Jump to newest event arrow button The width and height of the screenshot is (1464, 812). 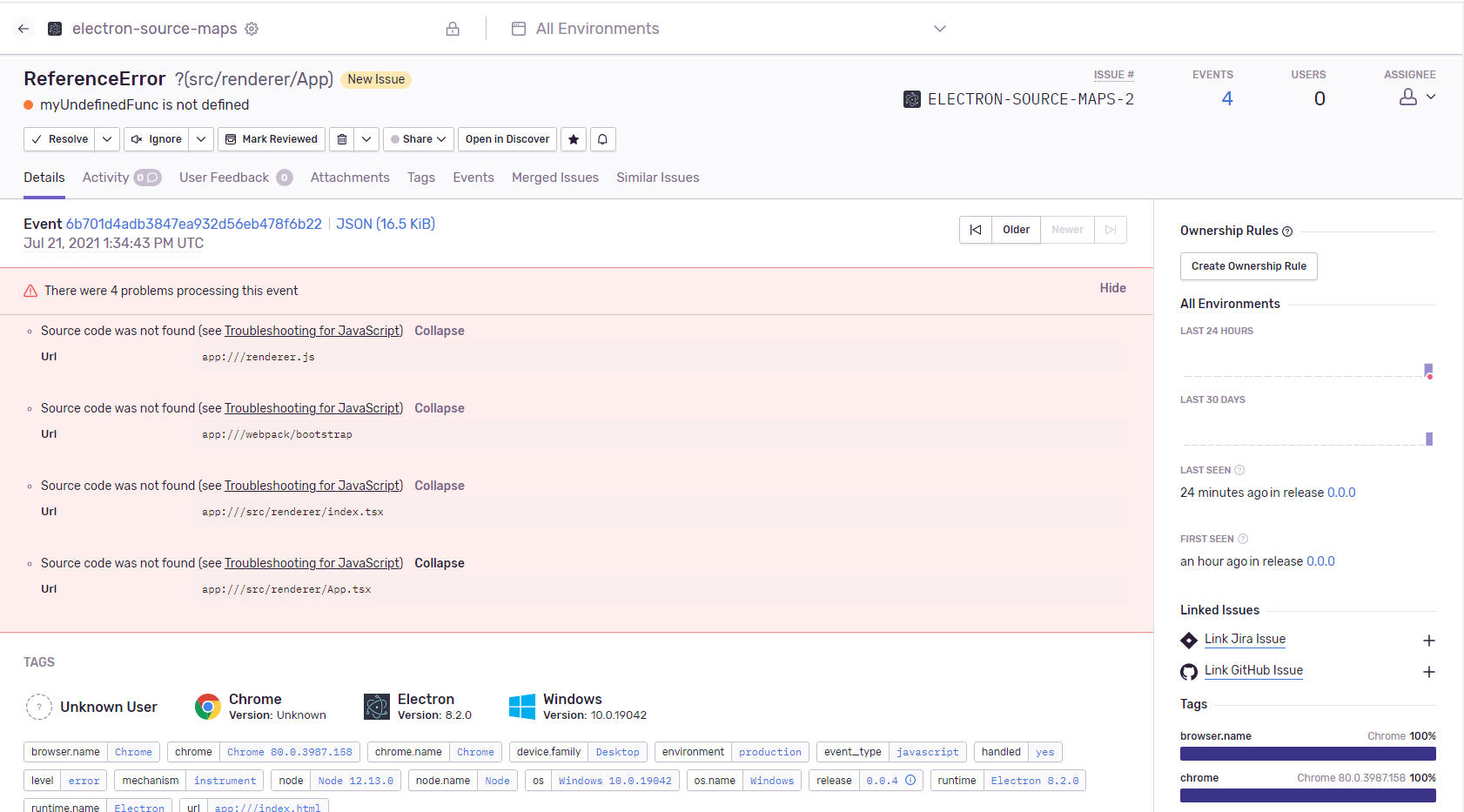pyautogui.click(x=1111, y=230)
